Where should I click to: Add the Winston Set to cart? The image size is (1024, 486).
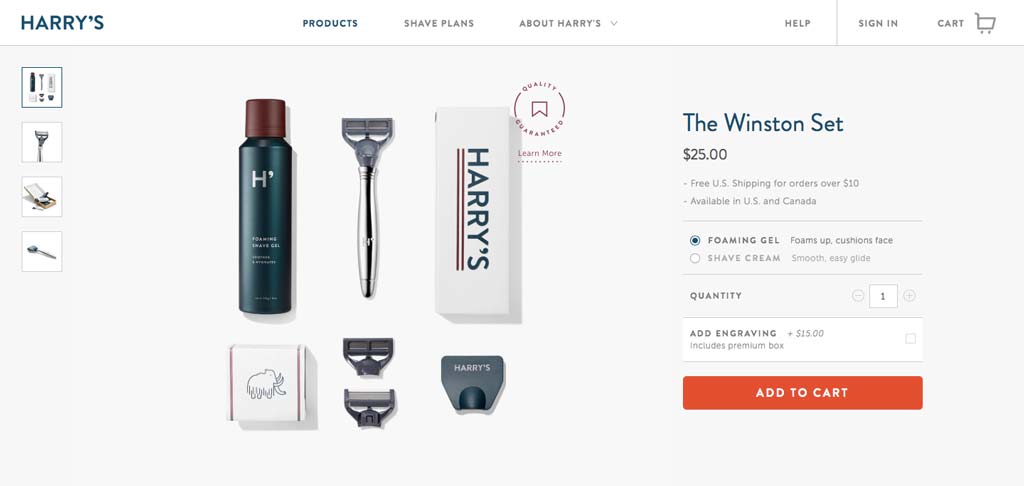coord(803,393)
